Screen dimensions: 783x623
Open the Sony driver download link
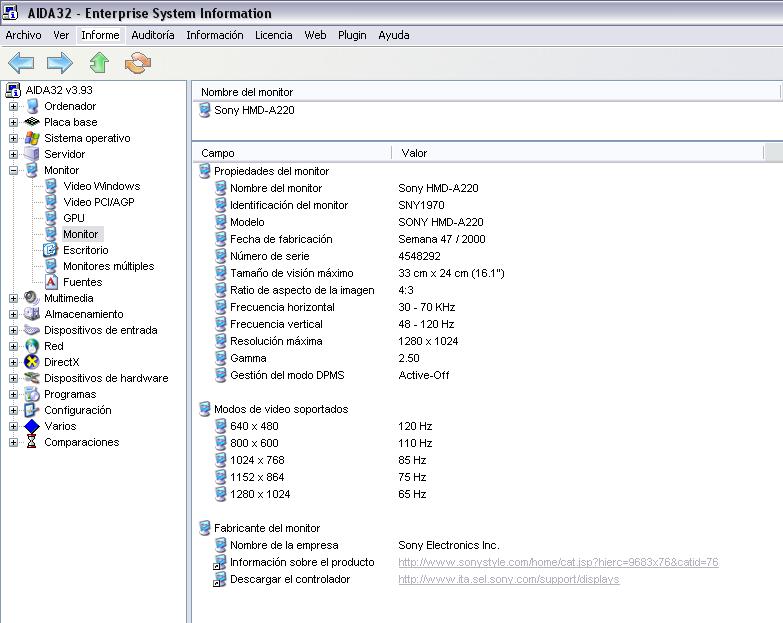pyautogui.click(x=508, y=579)
